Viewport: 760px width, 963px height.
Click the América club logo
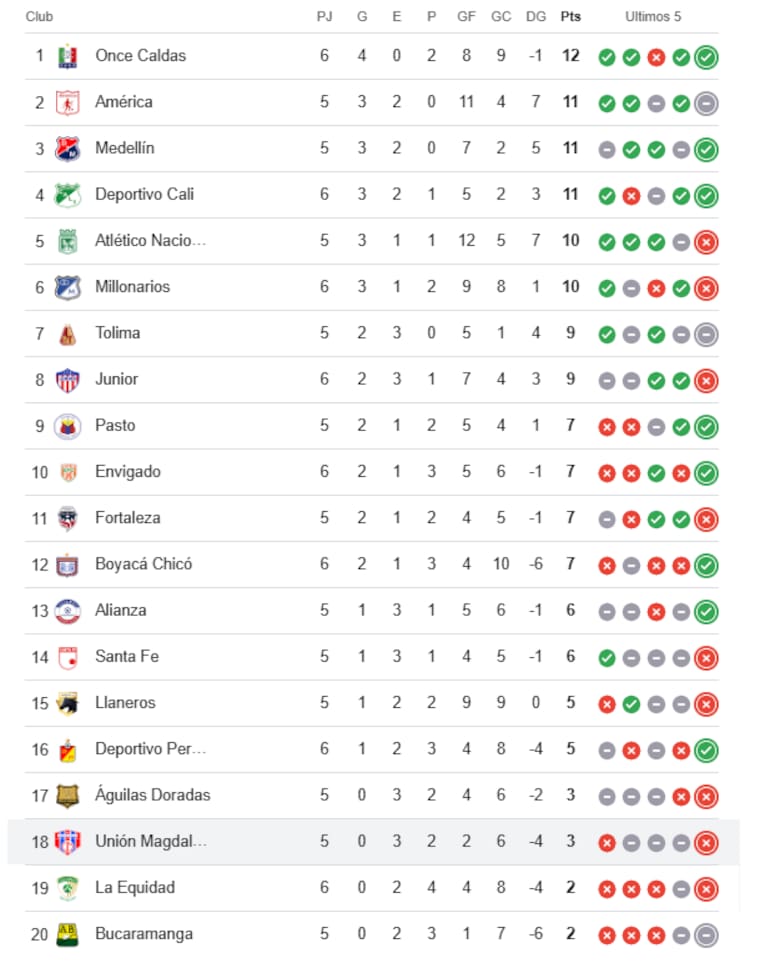tap(67, 102)
